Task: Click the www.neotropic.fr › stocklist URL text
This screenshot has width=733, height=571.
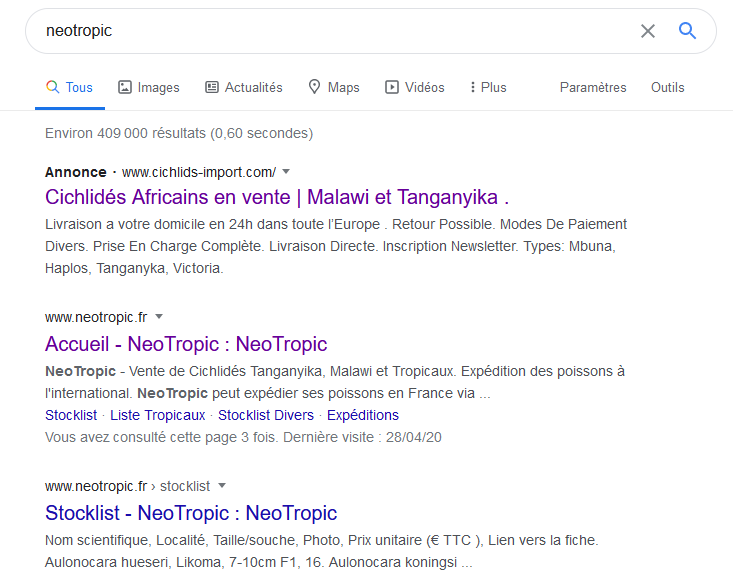Action: [x=128, y=486]
